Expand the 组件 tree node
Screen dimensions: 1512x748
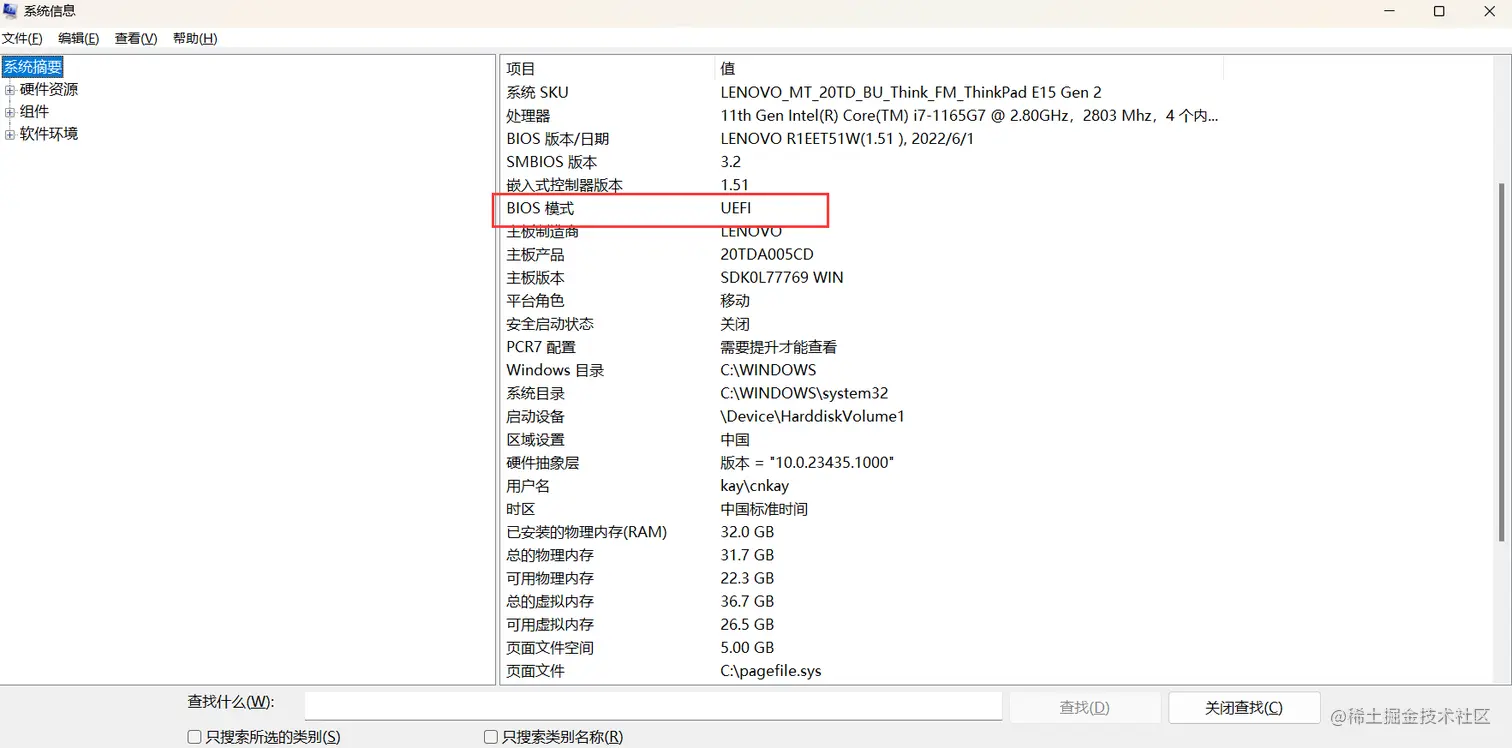pos(10,112)
